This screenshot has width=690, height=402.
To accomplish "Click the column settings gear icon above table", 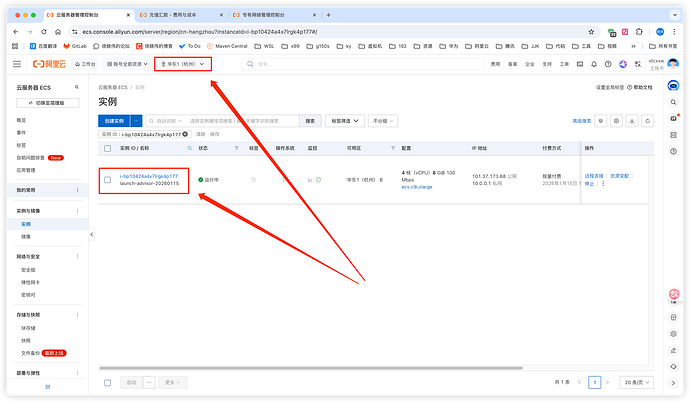I will pos(617,121).
